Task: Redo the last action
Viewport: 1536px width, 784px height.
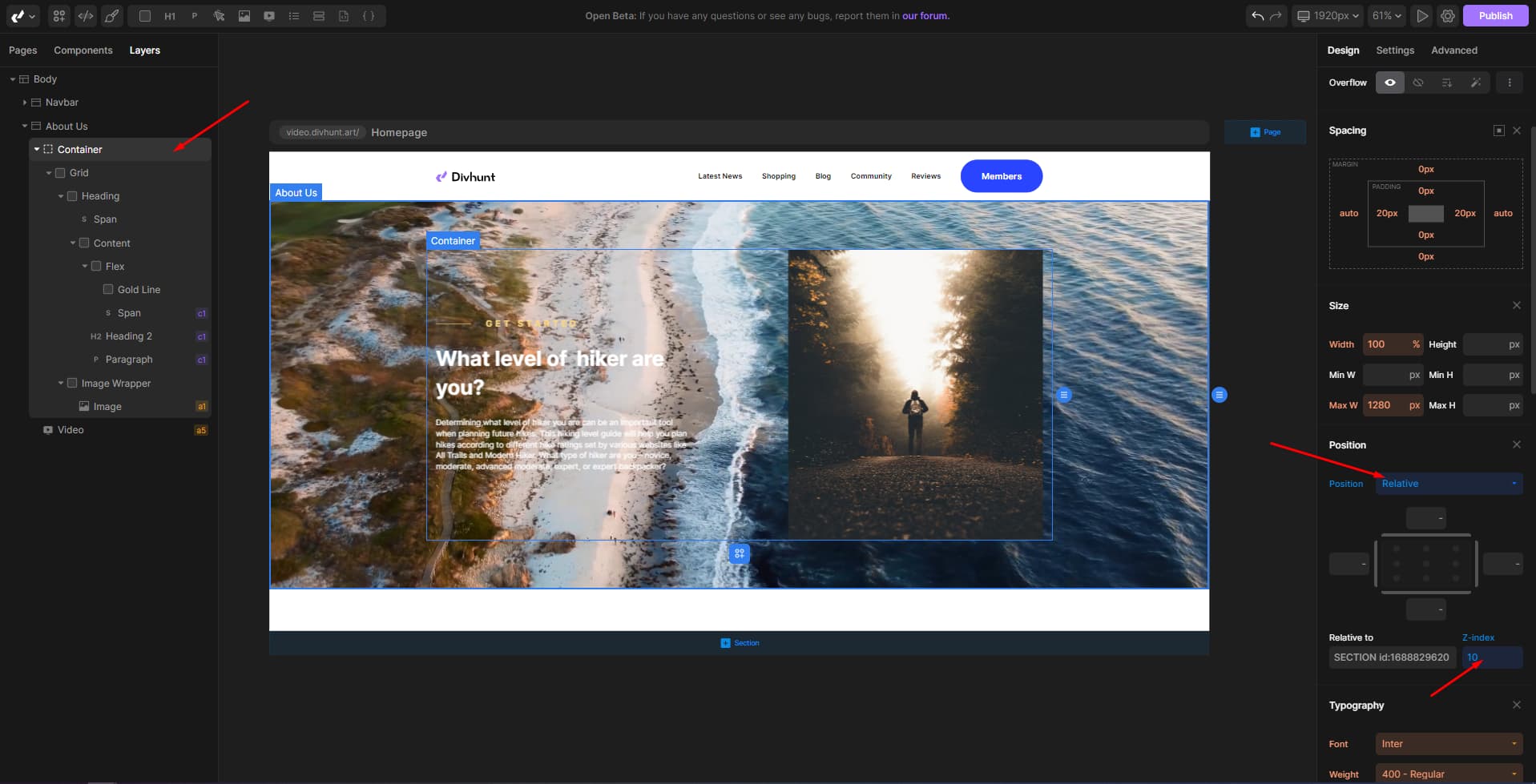Action: coord(1276,16)
